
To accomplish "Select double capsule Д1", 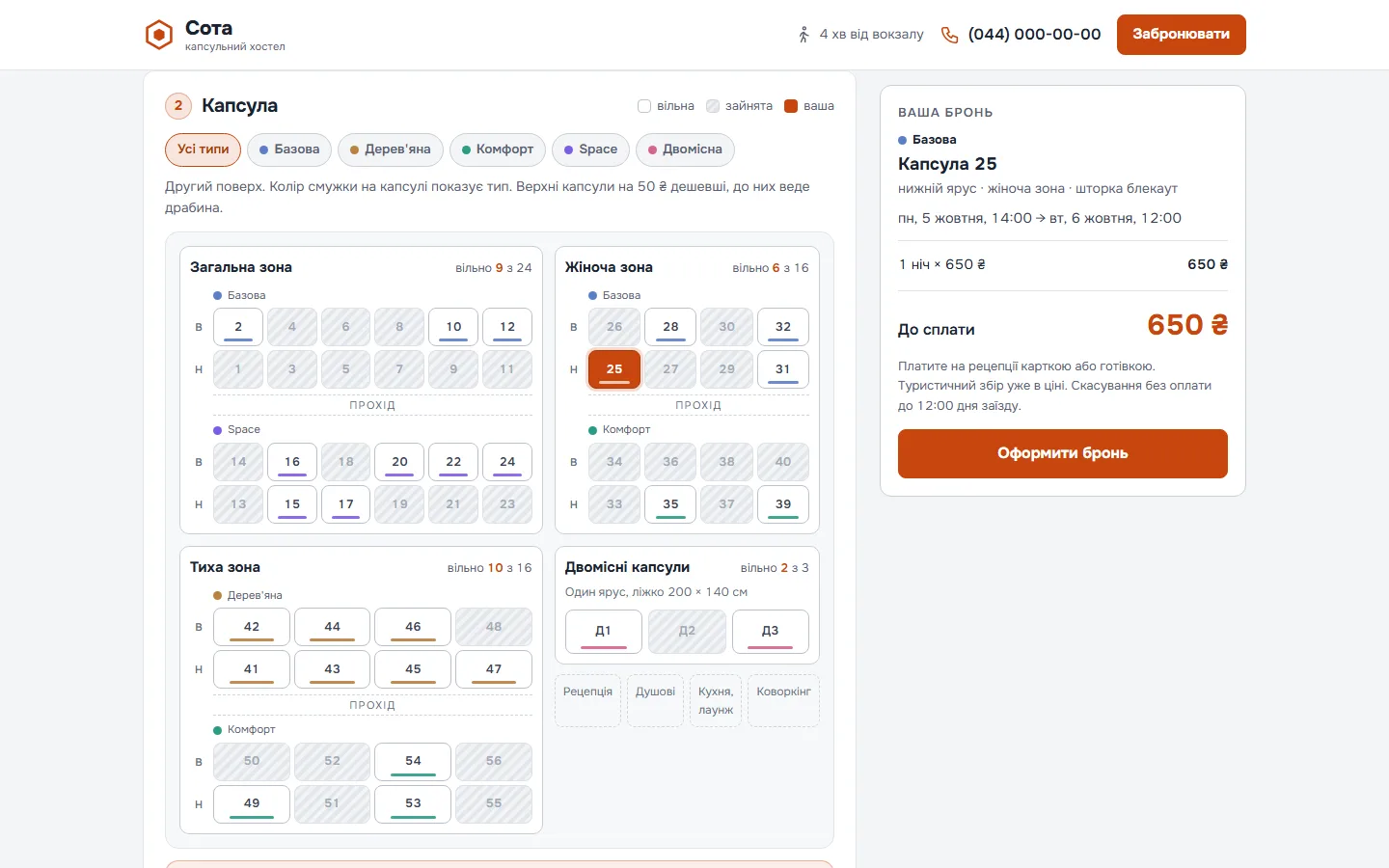I will [604, 632].
